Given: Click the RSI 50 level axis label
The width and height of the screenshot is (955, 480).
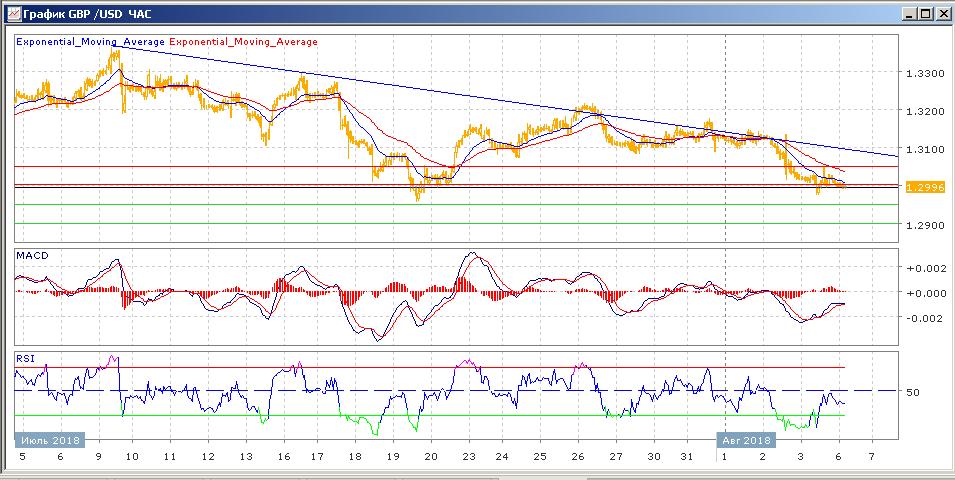Looking at the screenshot, I should pyautogui.click(x=912, y=392).
